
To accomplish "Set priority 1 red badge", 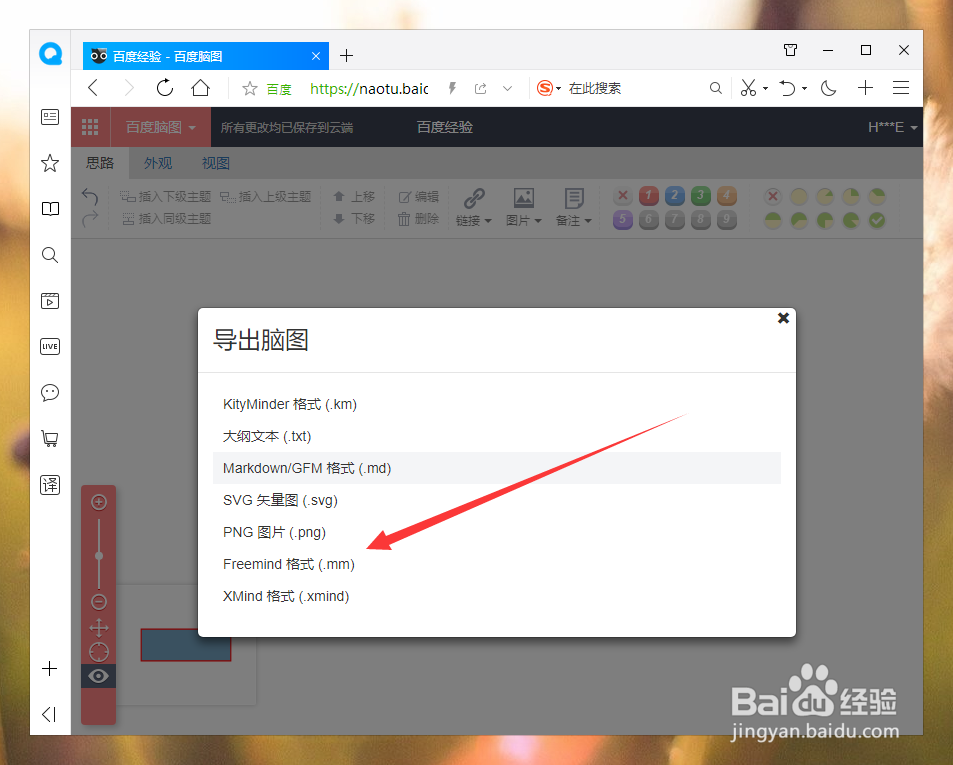I will (x=649, y=196).
